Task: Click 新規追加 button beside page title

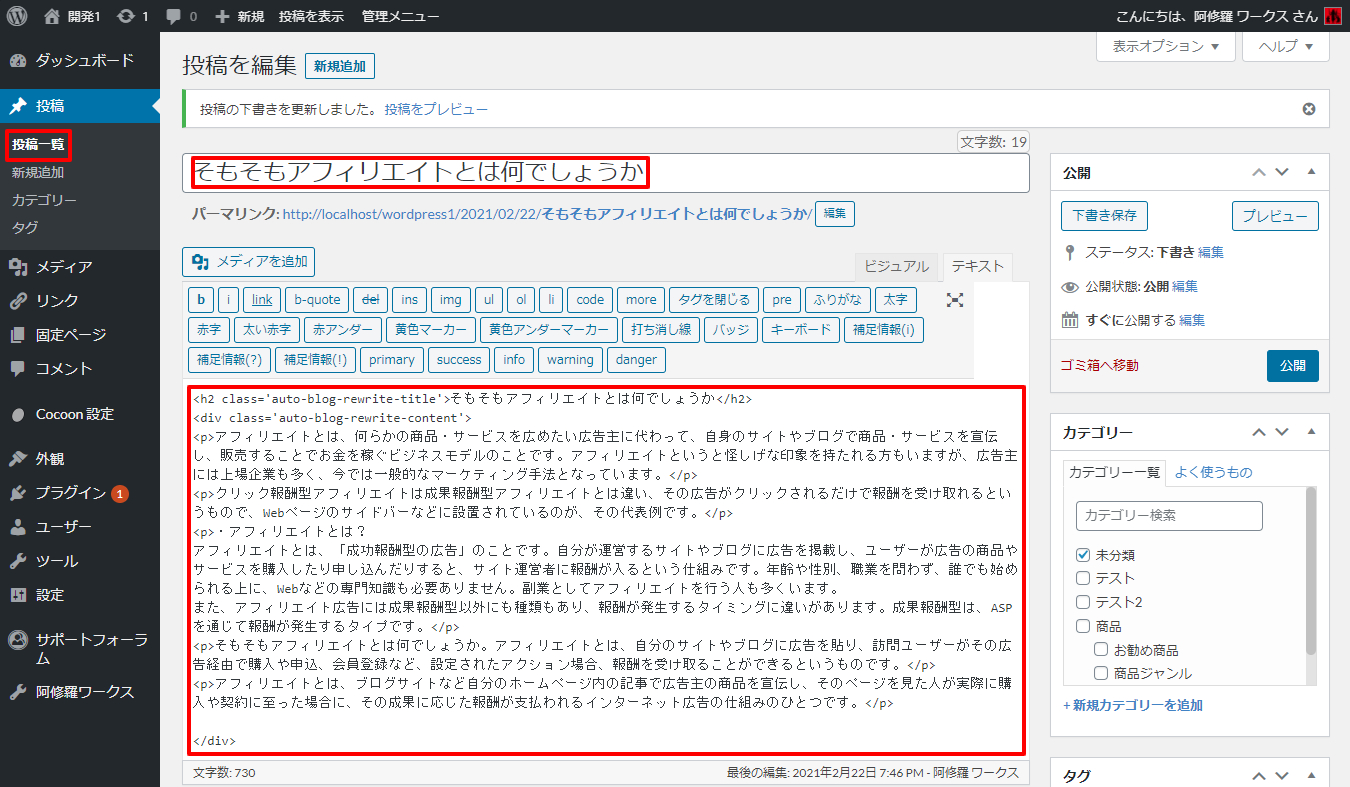Action: (340, 66)
